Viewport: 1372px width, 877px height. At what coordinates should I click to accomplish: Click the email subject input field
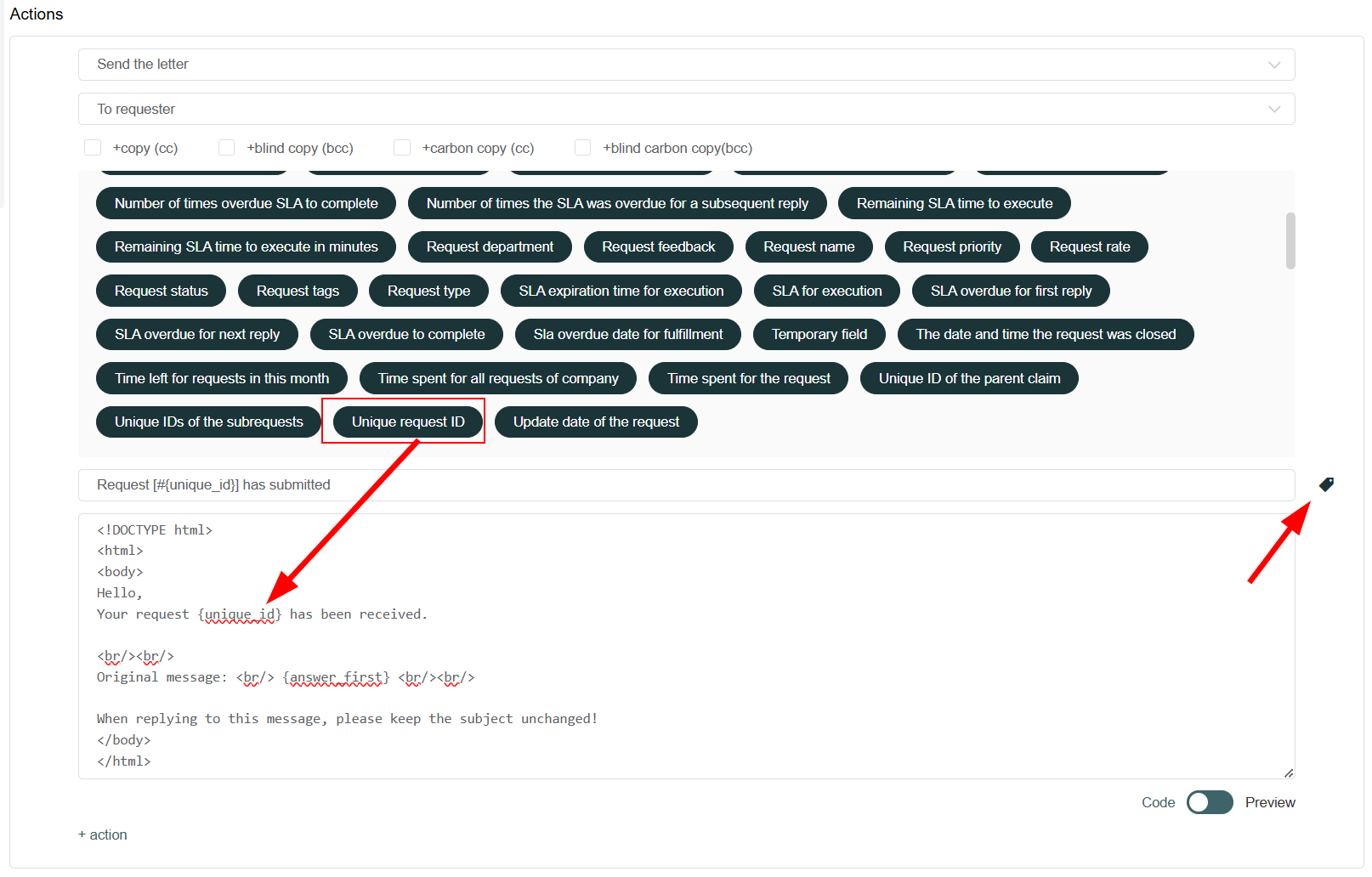click(686, 485)
